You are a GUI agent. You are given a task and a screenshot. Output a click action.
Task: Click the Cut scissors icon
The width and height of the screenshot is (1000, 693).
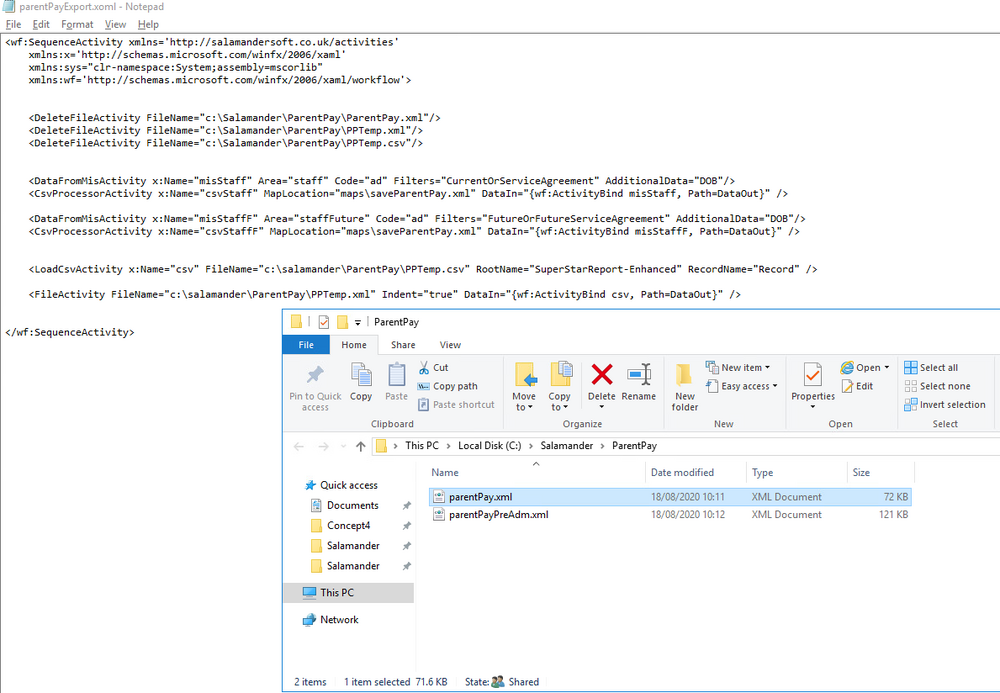tap(423, 367)
